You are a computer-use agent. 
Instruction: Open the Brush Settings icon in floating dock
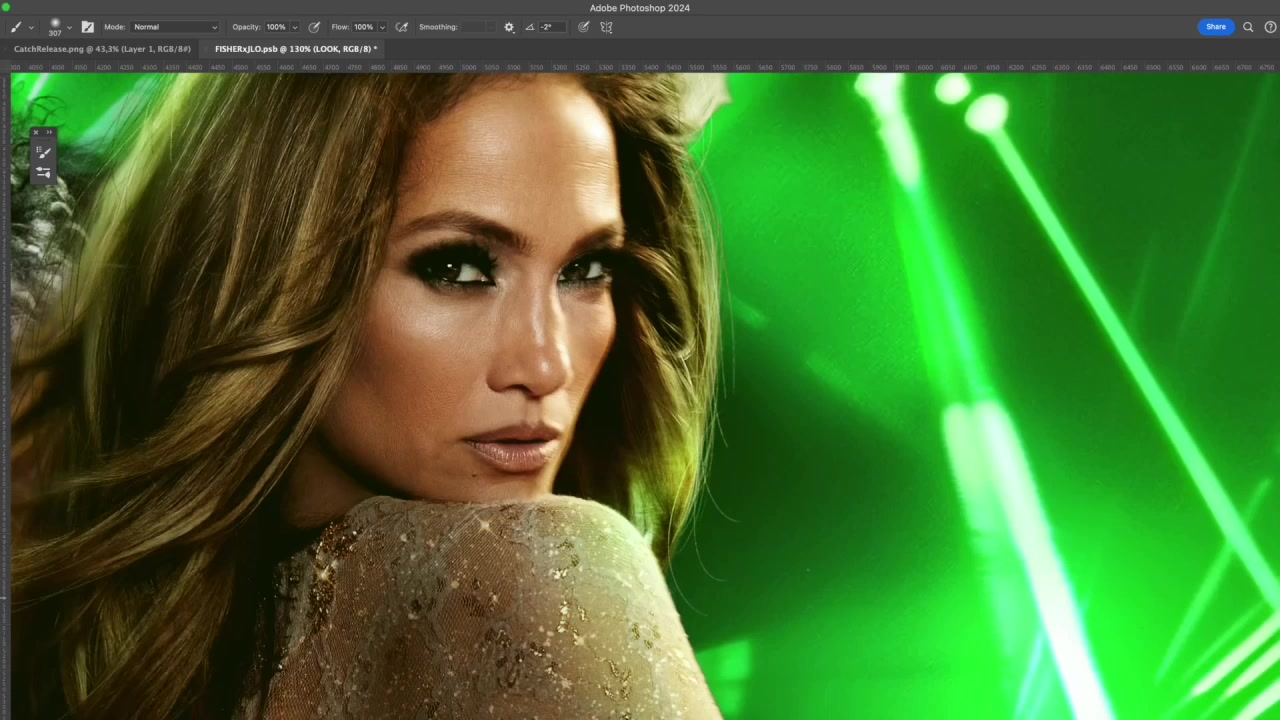(43, 172)
